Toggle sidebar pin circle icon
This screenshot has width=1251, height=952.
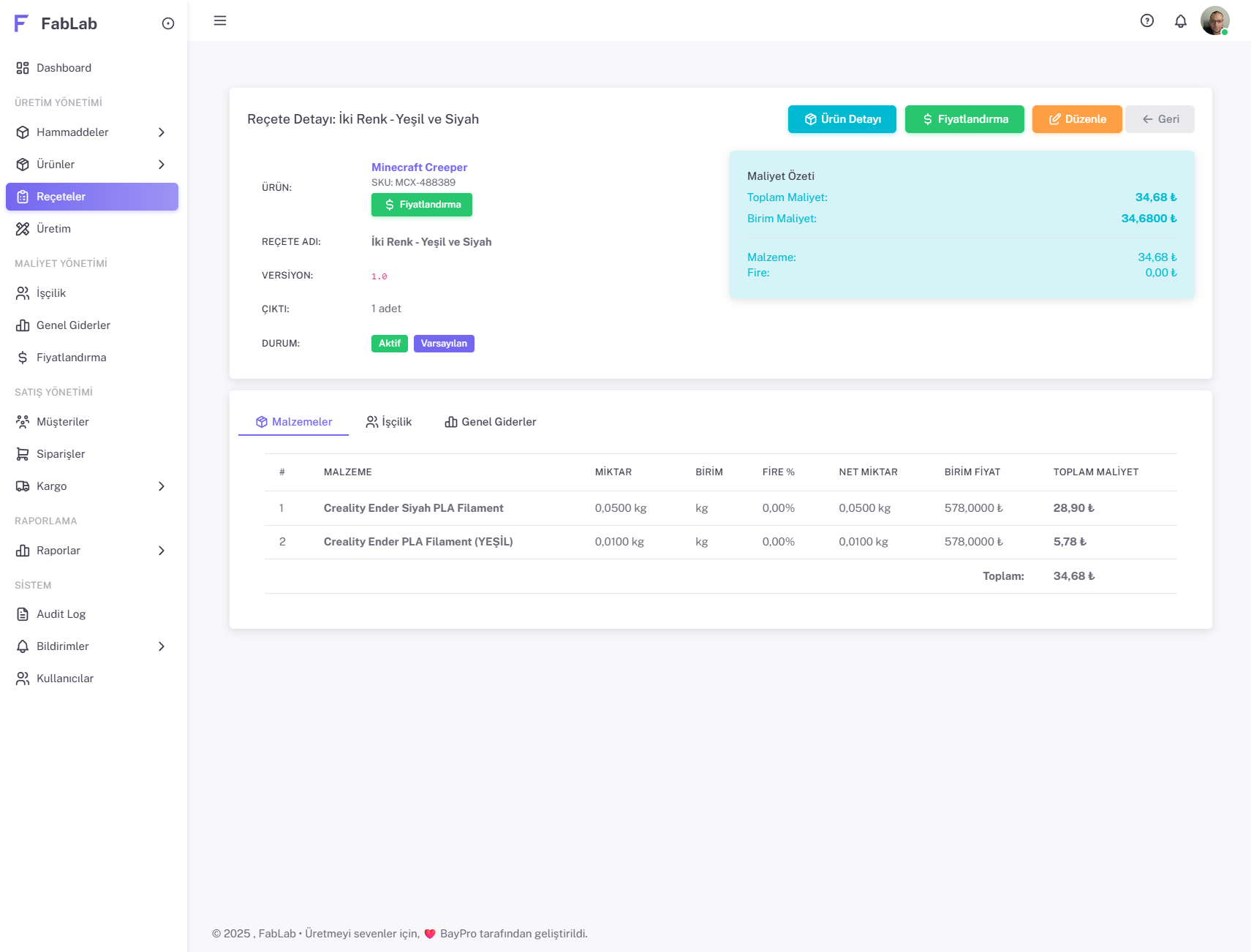tap(168, 23)
